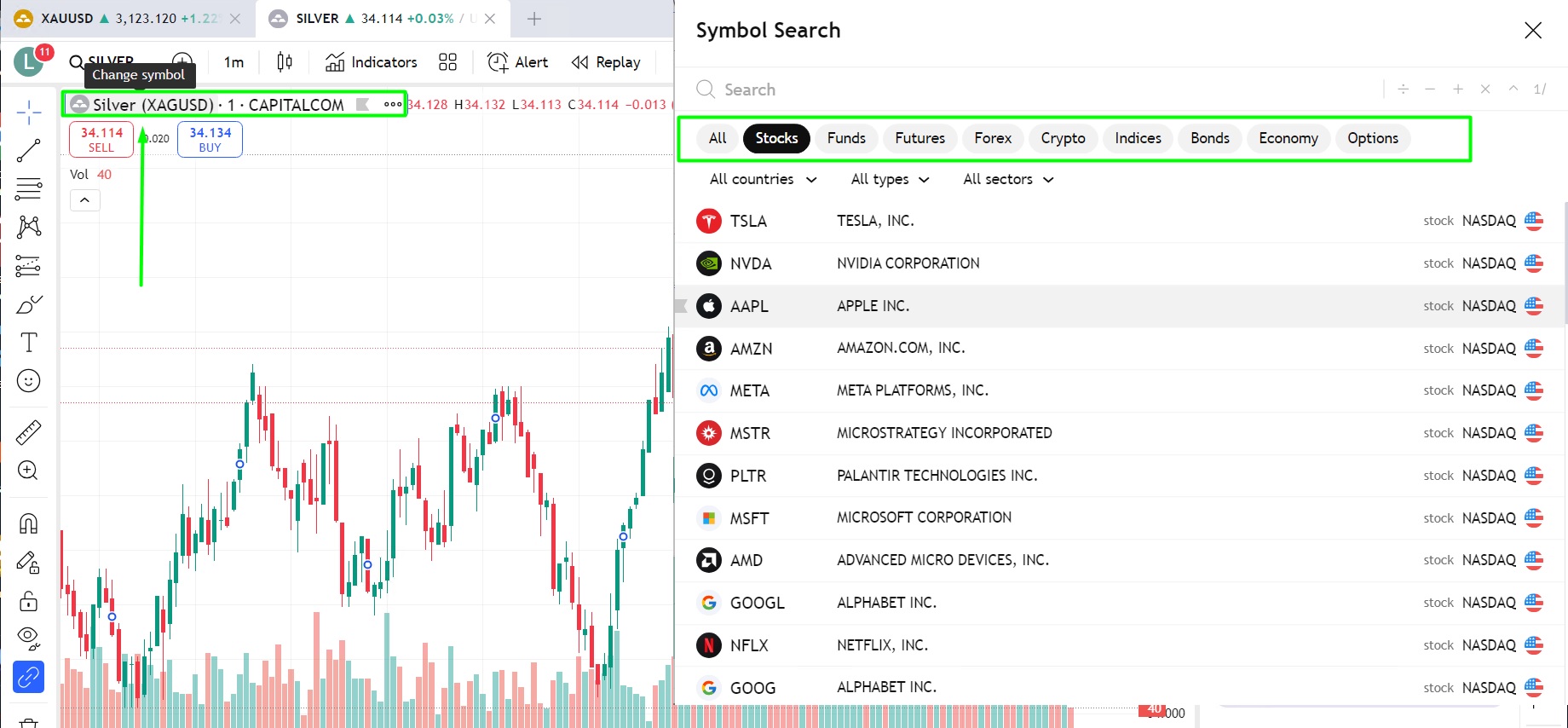Select the trend line drawing tool

tap(28, 151)
